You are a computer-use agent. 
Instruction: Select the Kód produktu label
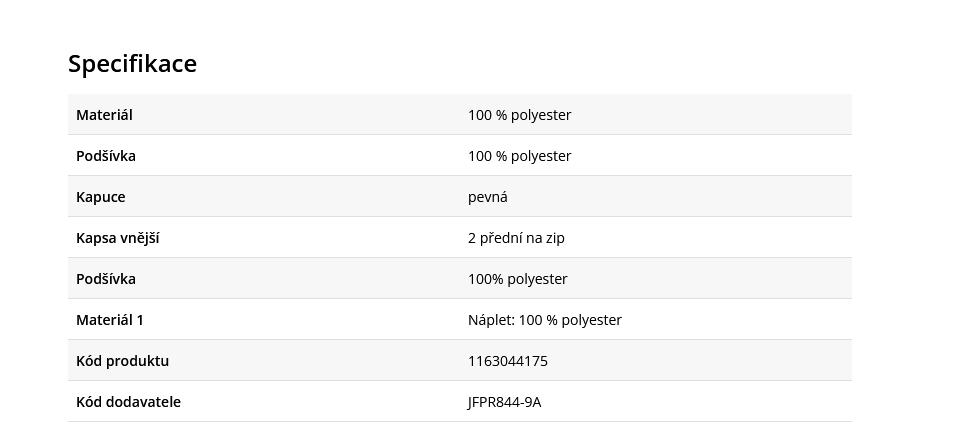coord(123,360)
